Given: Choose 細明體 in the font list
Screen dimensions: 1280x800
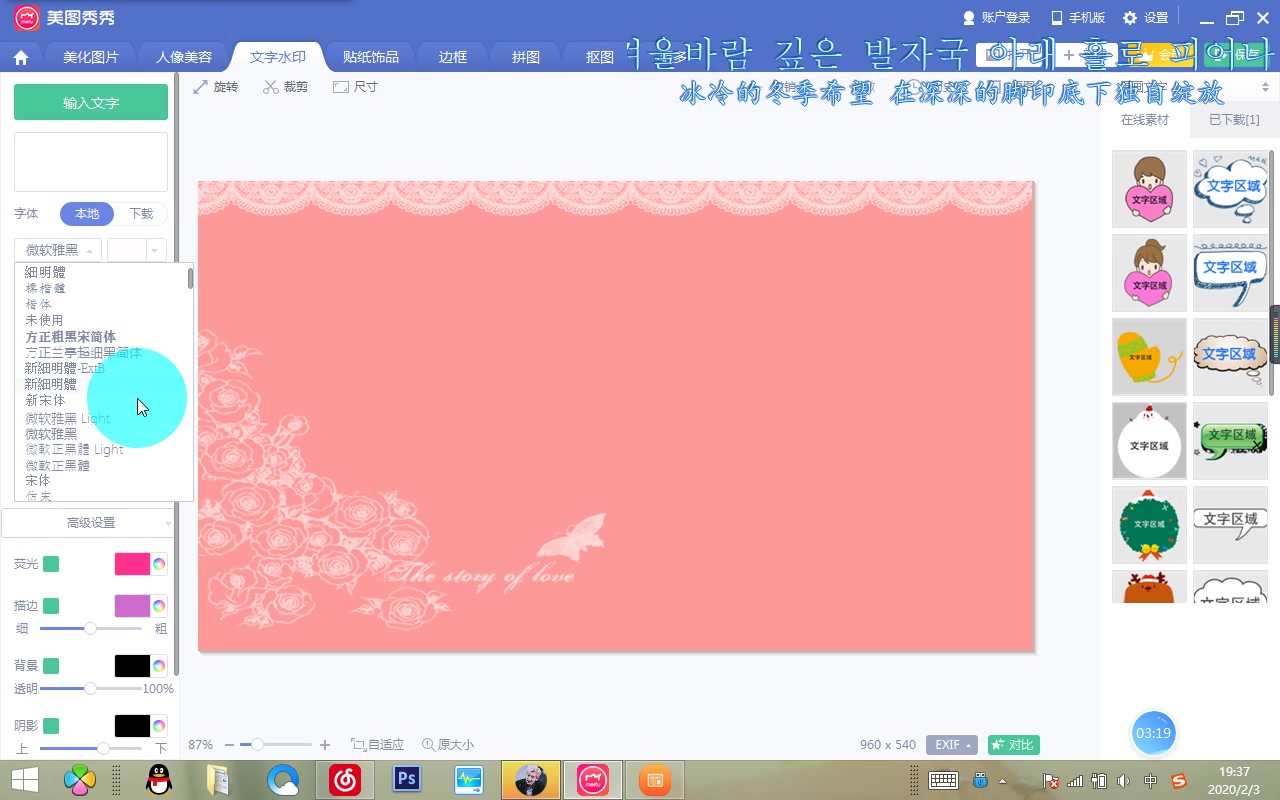Looking at the screenshot, I should pyautogui.click(x=46, y=272).
